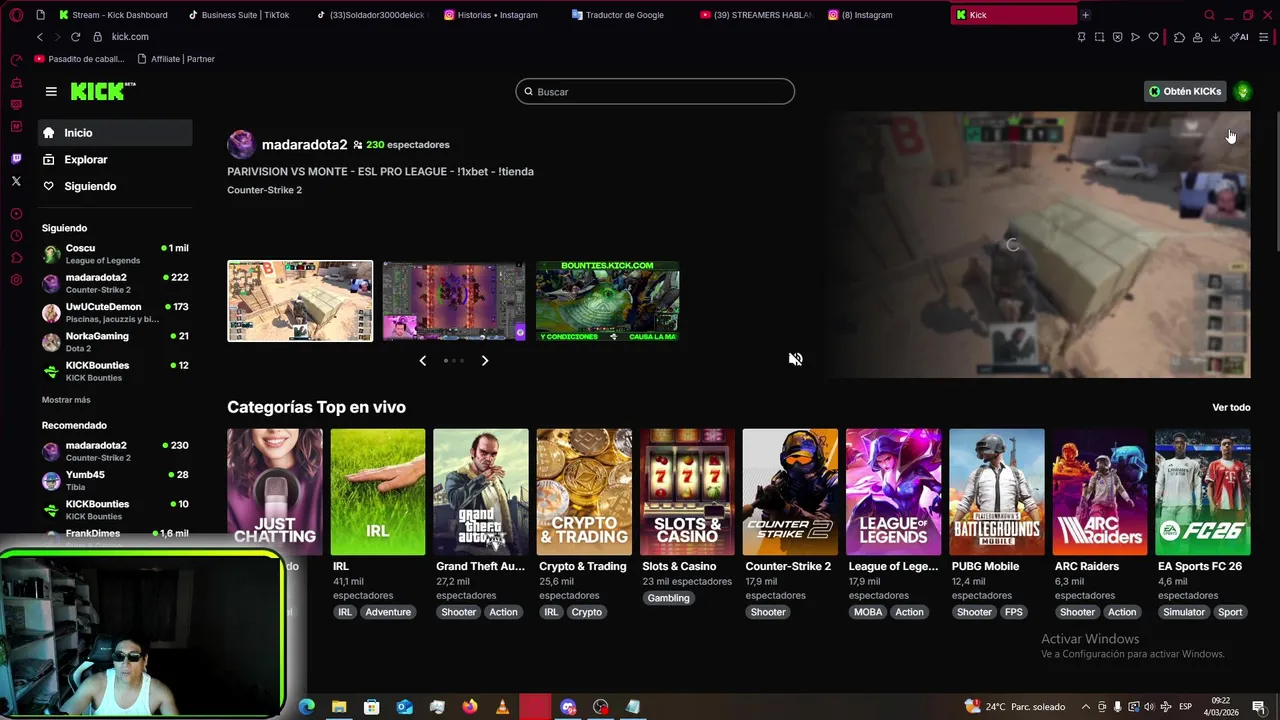Expand 'Mostrar más' in Siguiendo list
This screenshot has width=1280, height=720.
click(x=66, y=400)
